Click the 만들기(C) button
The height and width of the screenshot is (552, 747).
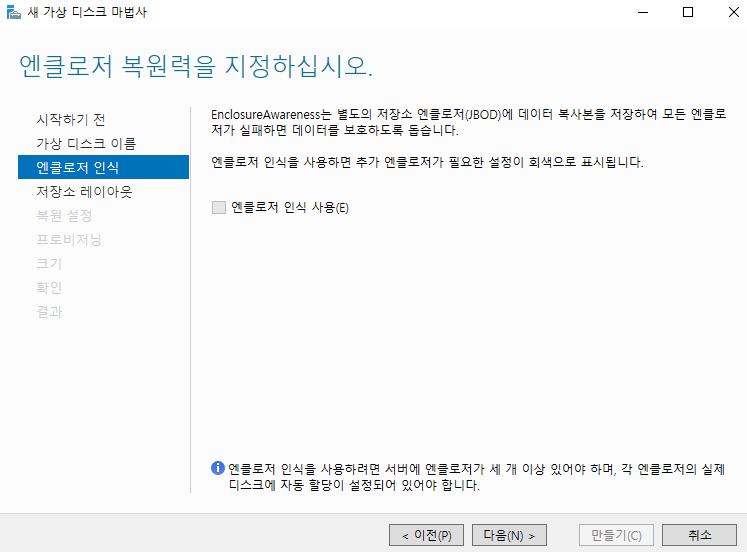click(x=616, y=535)
